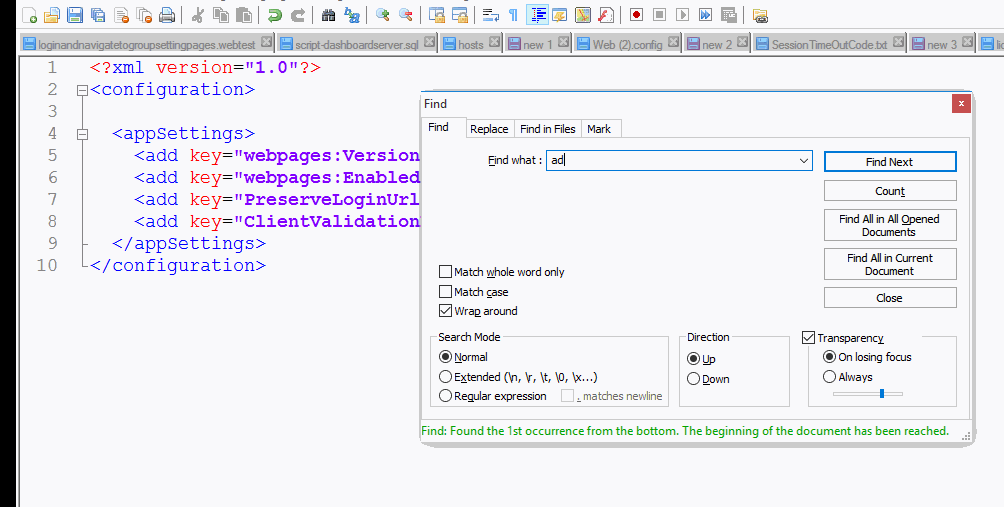The image size is (1004, 507).
Task: Select Normal search mode
Action: [446, 357]
